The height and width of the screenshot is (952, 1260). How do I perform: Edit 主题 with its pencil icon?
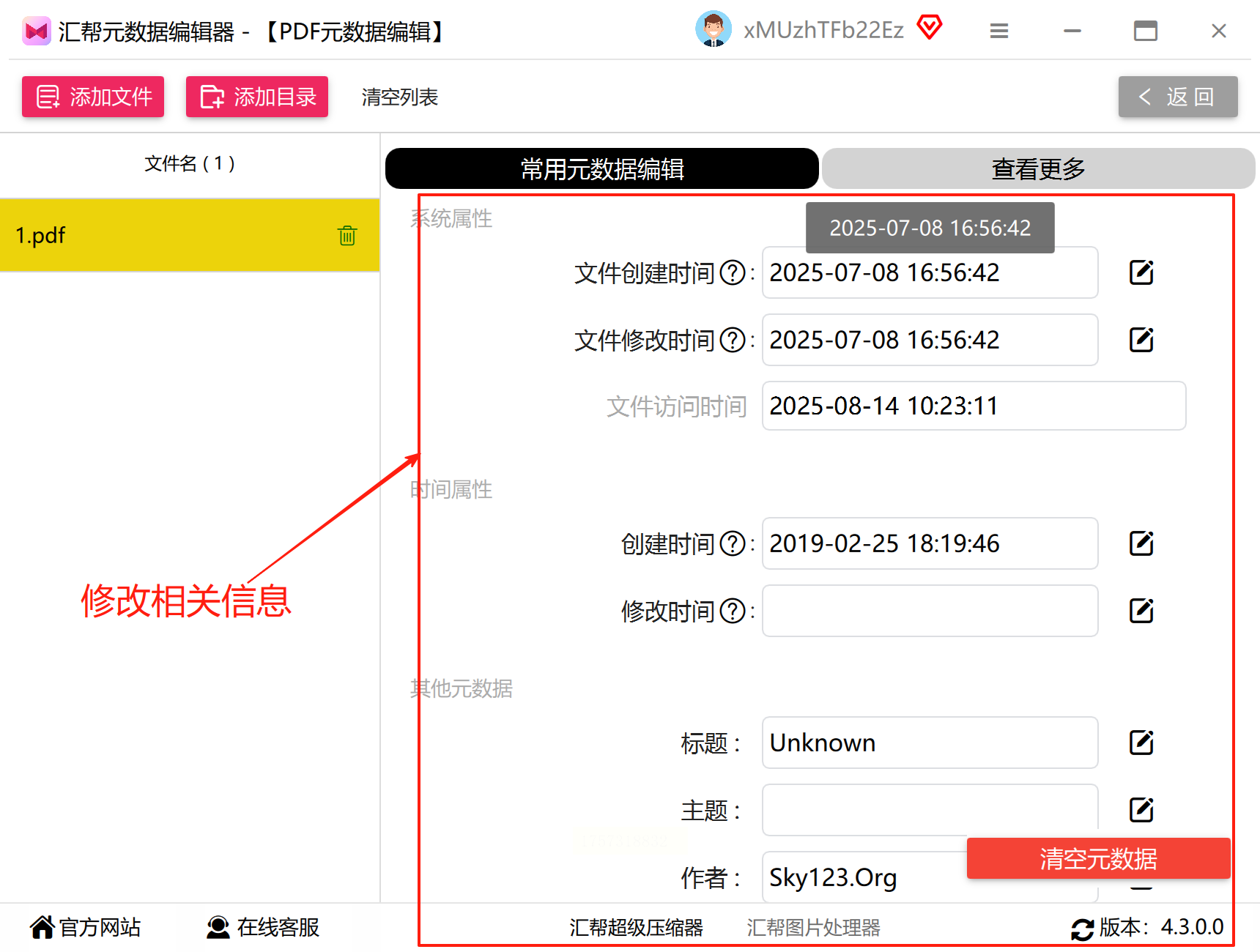click(x=1141, y=810)
